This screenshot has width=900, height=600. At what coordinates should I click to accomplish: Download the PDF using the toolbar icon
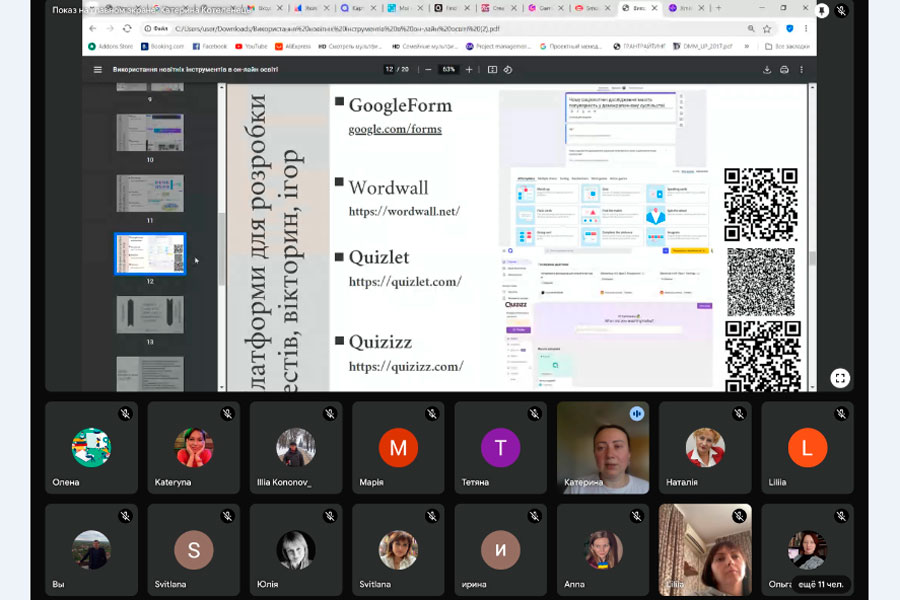[767, 70]
